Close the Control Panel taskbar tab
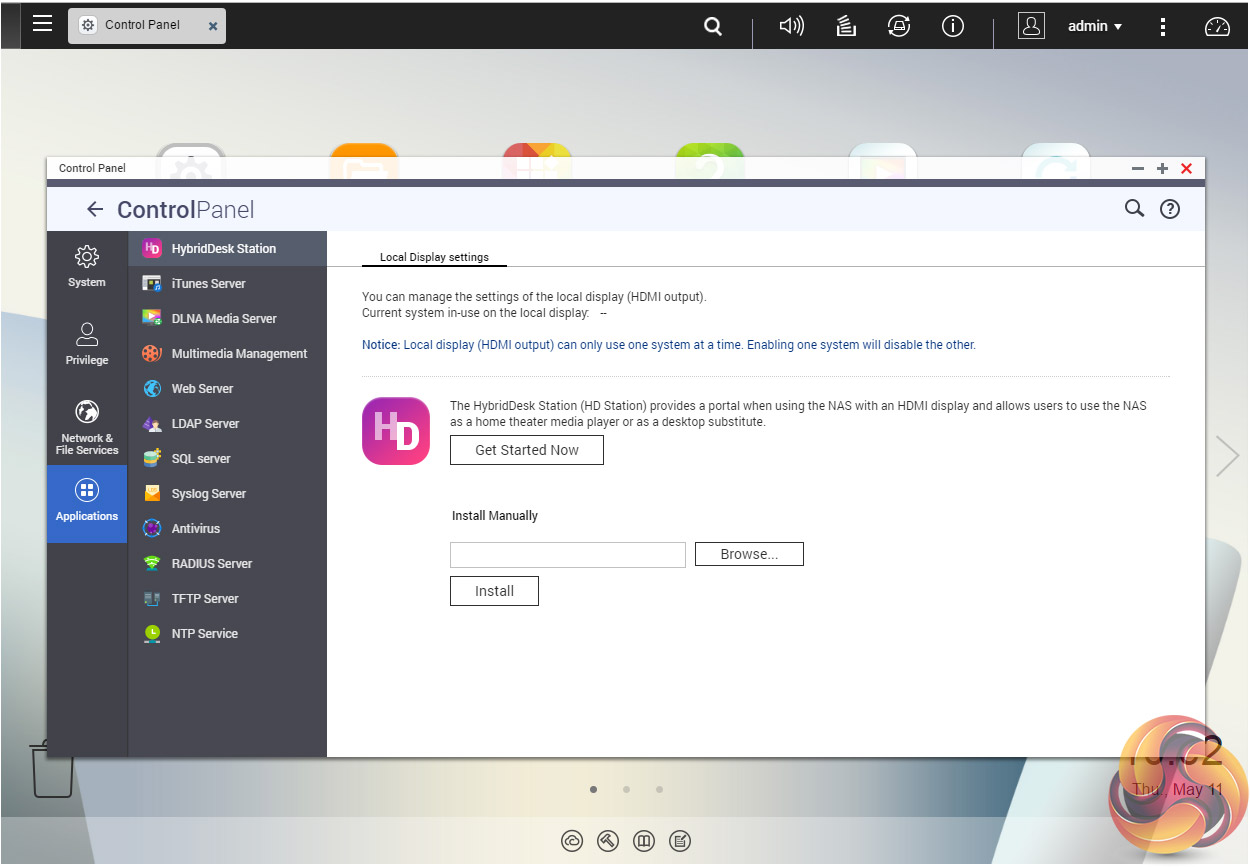 click(x=213, y=27)
